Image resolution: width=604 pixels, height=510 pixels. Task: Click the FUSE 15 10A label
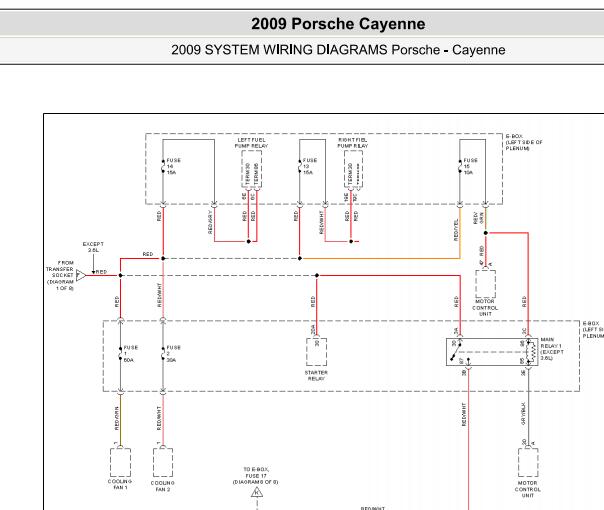click(470, 166)
